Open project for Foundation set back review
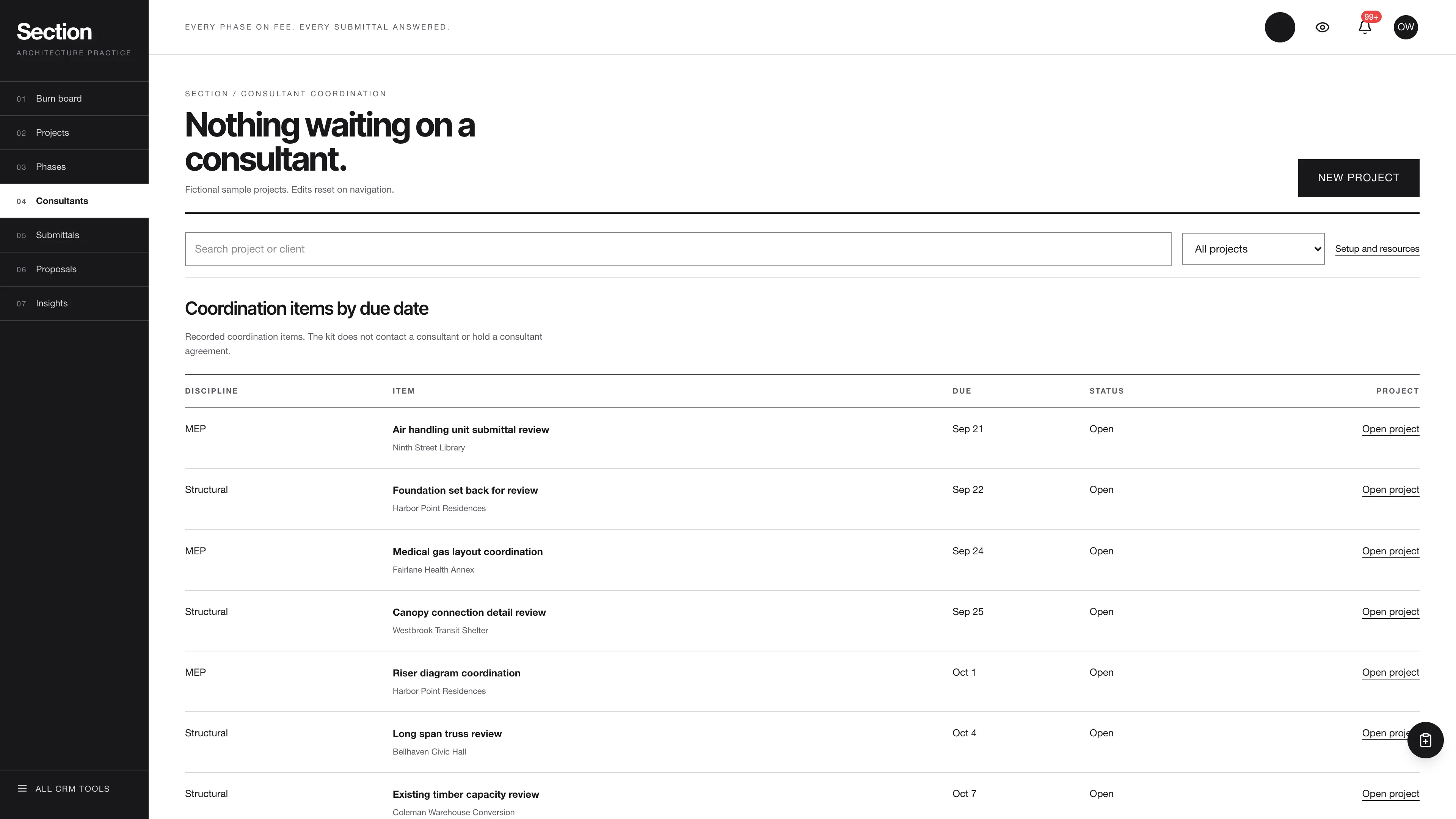 click(1390, 490)
